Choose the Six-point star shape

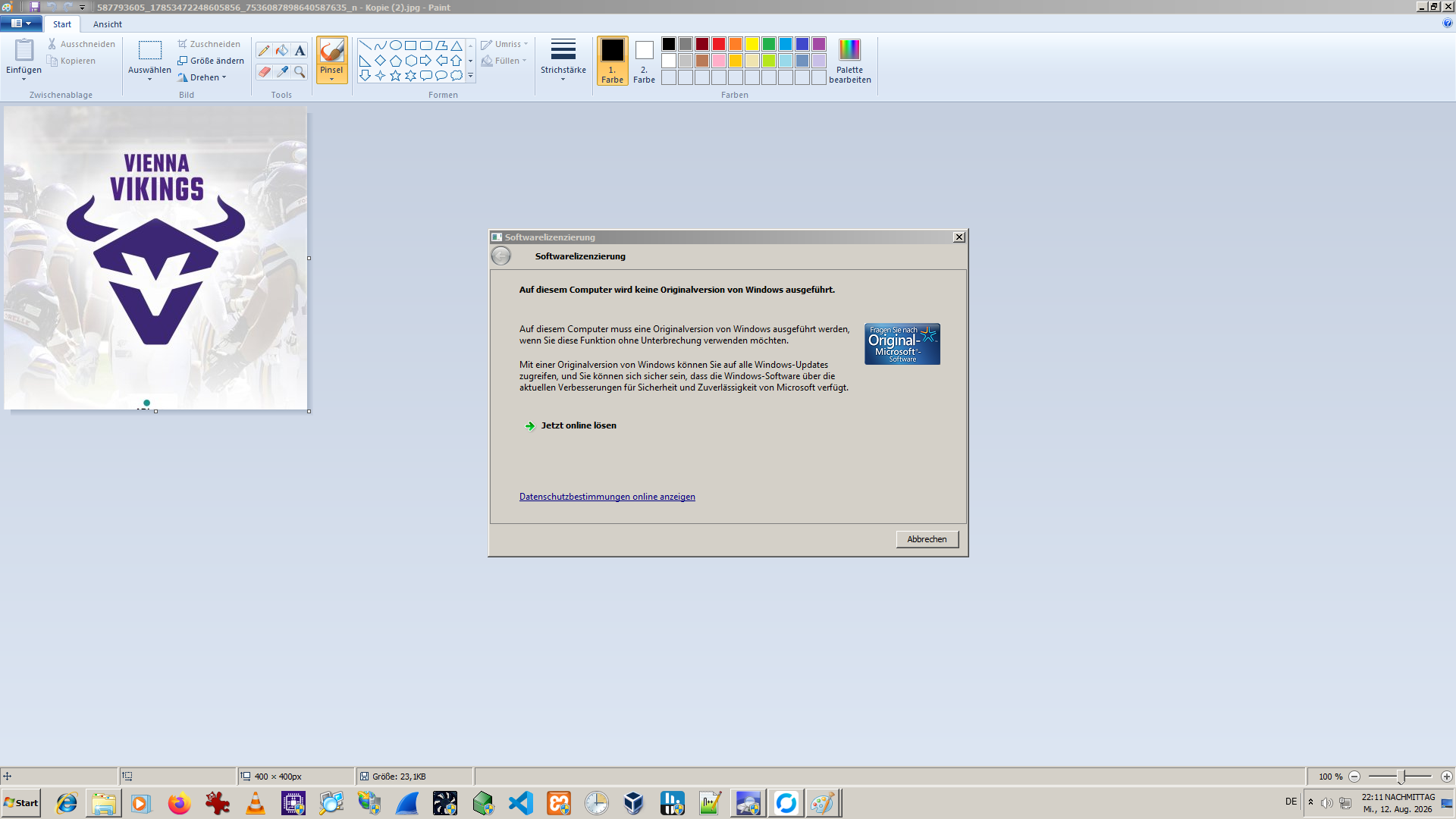click(410, 76)
